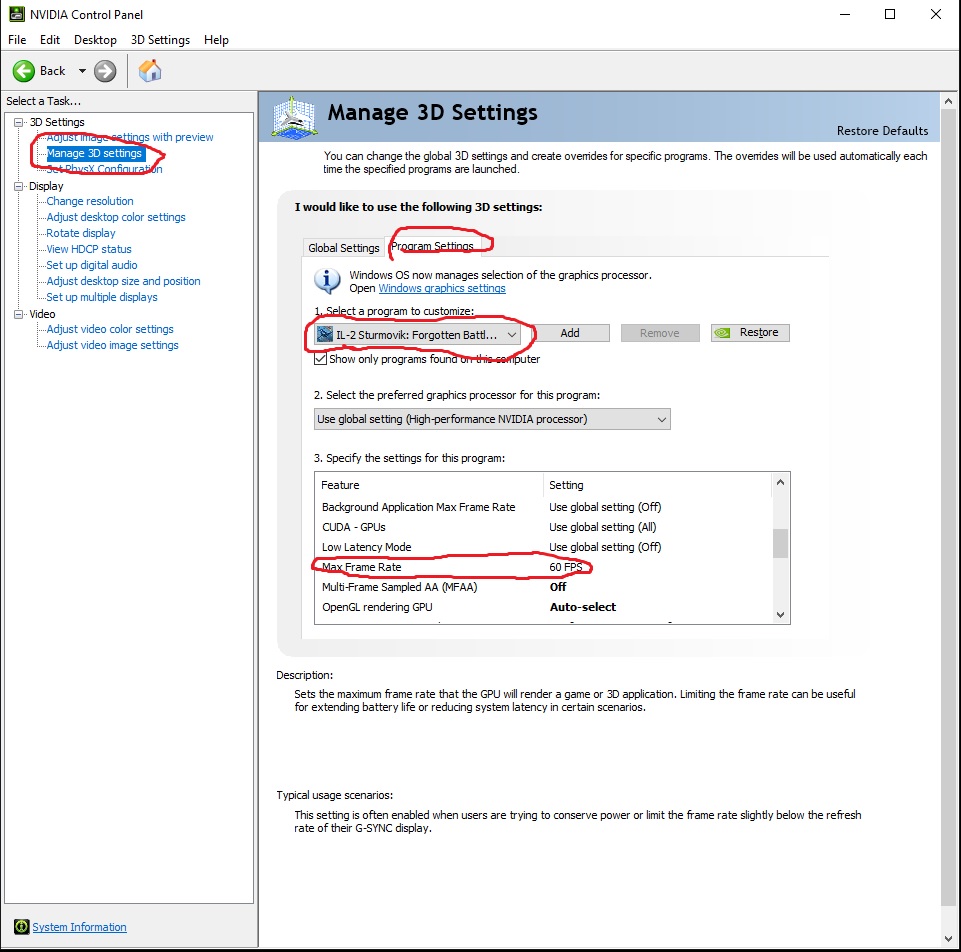
Task: Select Multi-Frame Sampled AA (MFAA) row
Action: tap(543, 587)
